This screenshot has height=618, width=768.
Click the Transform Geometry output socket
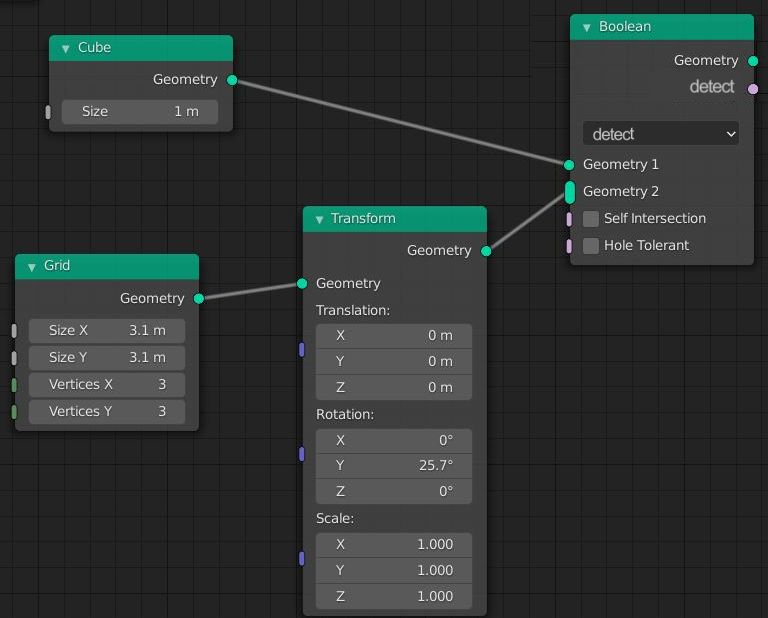click(486, 251)
